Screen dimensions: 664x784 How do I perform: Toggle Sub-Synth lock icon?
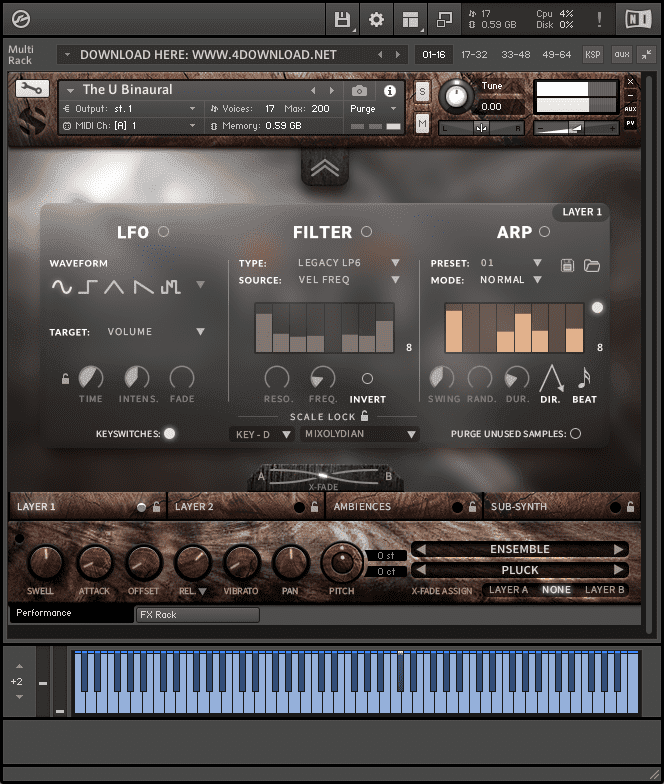(630, 506)
